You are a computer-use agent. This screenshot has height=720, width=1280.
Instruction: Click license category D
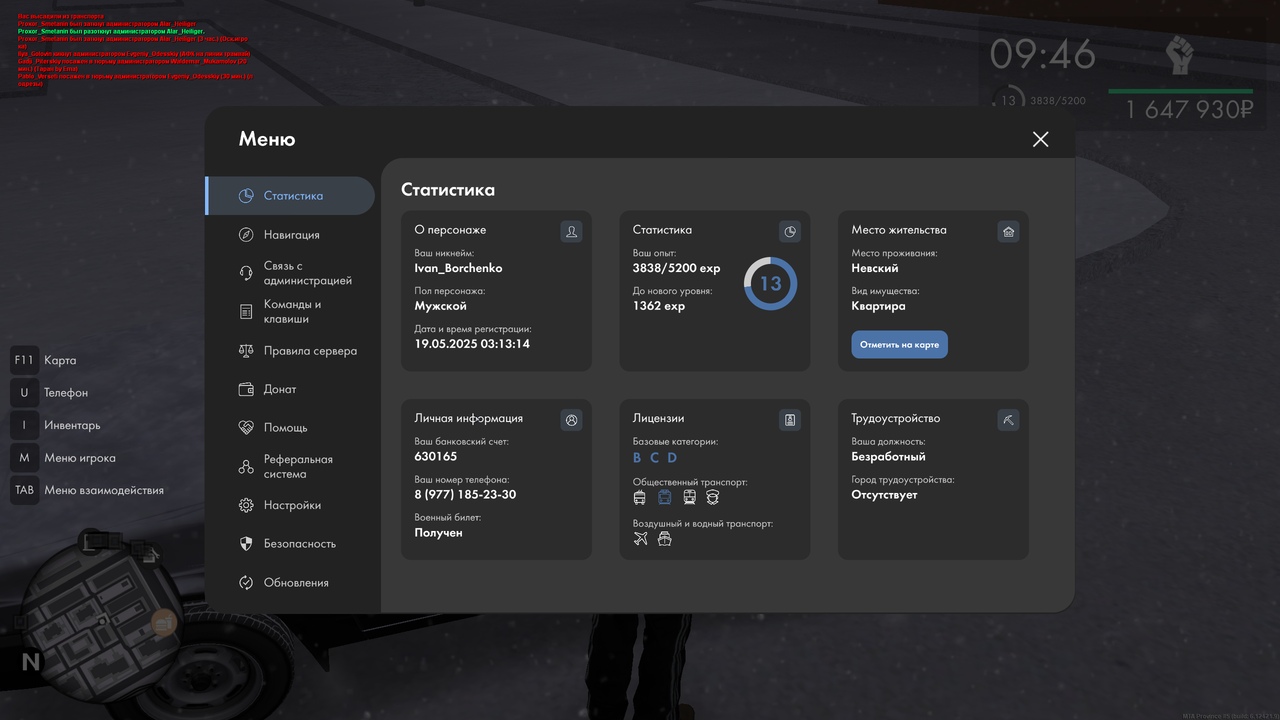pyautogui.click(x=672, y=458)
